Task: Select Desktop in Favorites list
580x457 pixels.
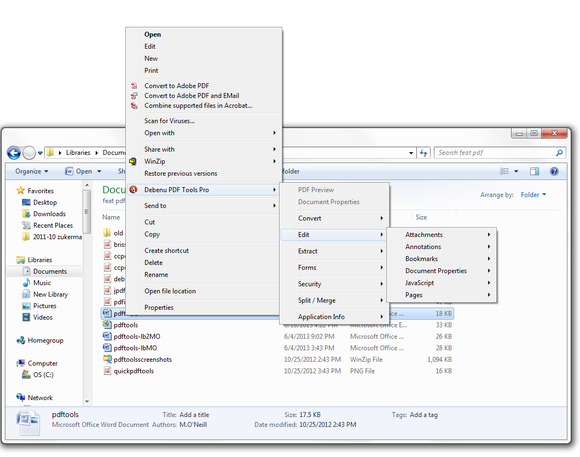Action: [x=45, y=202]
